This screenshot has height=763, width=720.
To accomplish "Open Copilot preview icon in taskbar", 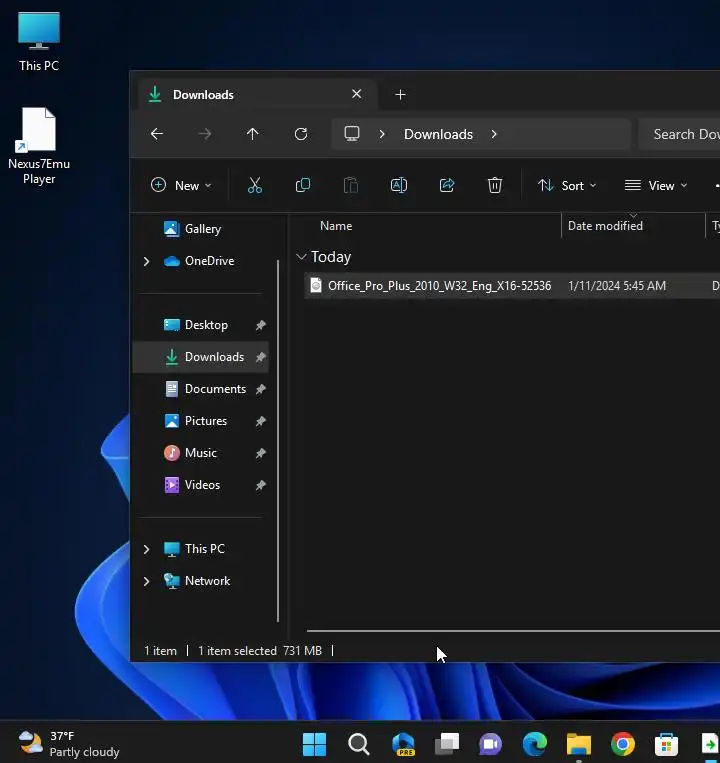I will [403, 744].
